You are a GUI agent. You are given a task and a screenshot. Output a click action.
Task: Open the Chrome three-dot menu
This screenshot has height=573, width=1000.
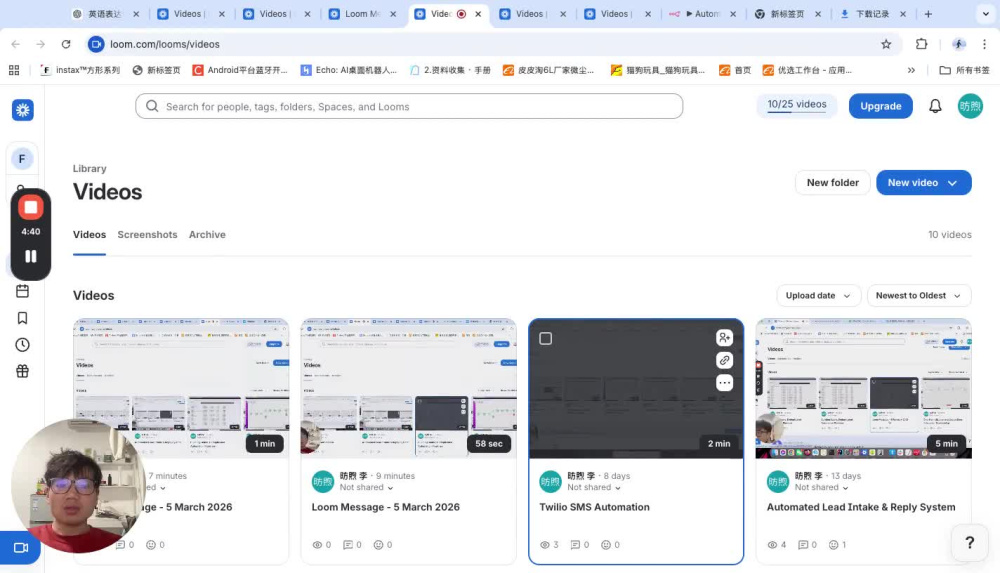(x=984, y=44)
